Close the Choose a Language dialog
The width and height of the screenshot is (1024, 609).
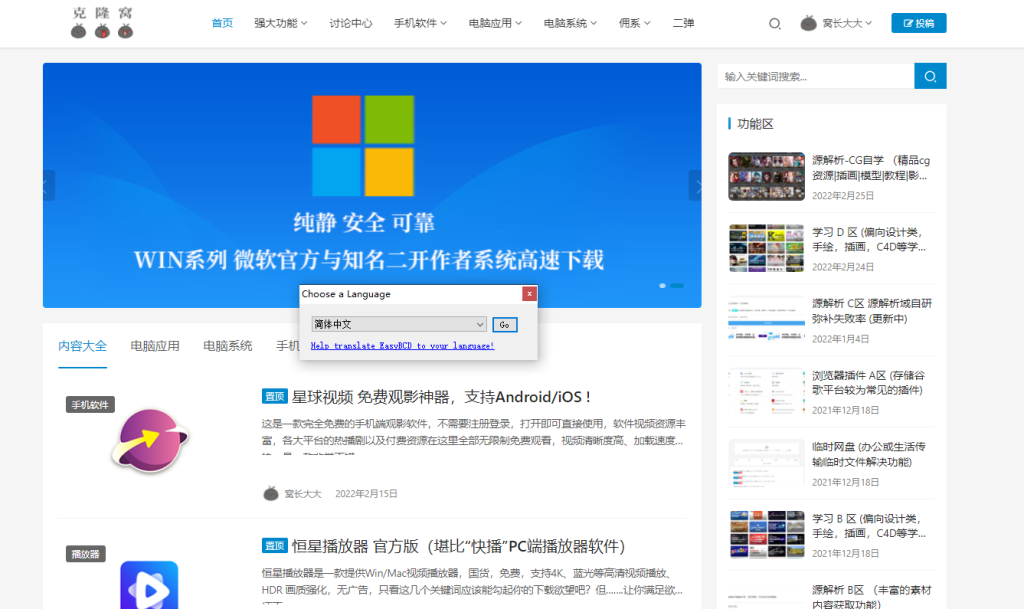[529, 294]
